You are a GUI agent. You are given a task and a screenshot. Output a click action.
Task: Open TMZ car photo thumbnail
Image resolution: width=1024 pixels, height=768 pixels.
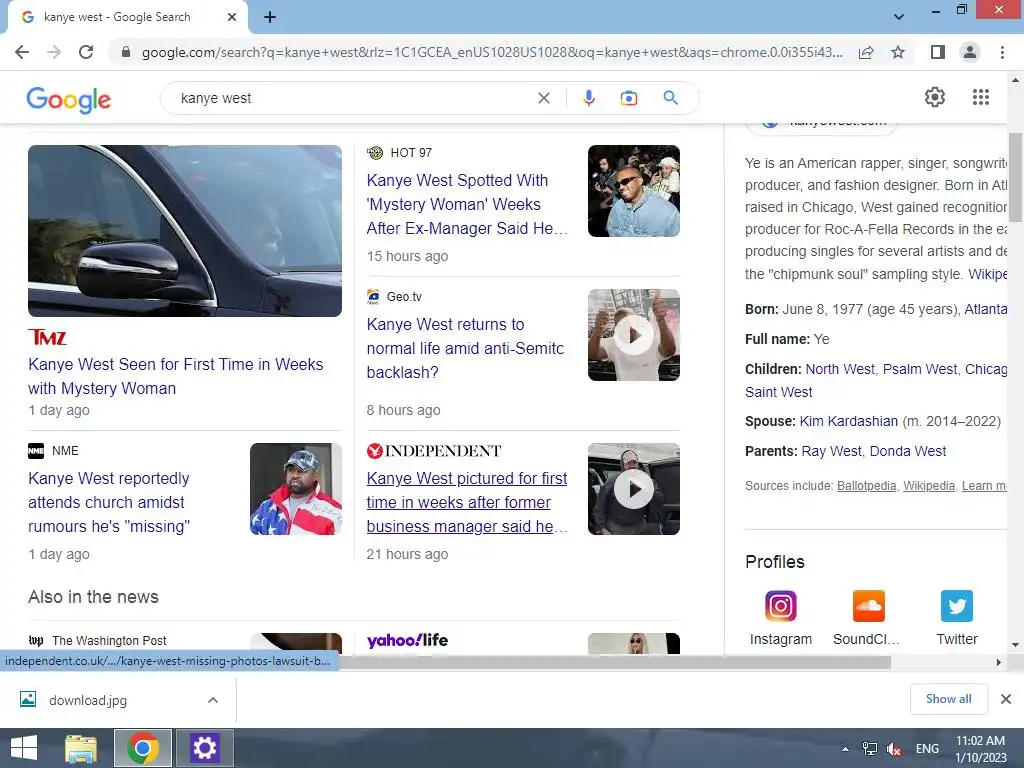click(x=185, y=231)
